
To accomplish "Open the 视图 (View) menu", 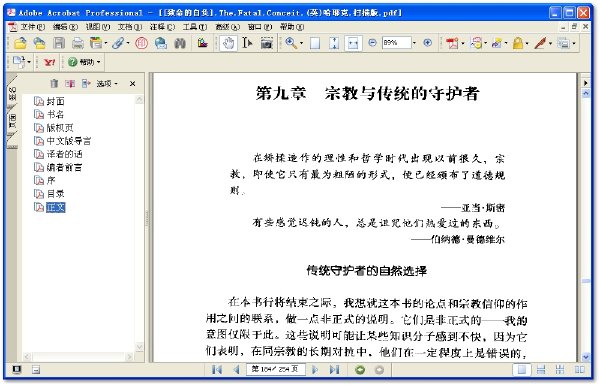I will point(98,27).
